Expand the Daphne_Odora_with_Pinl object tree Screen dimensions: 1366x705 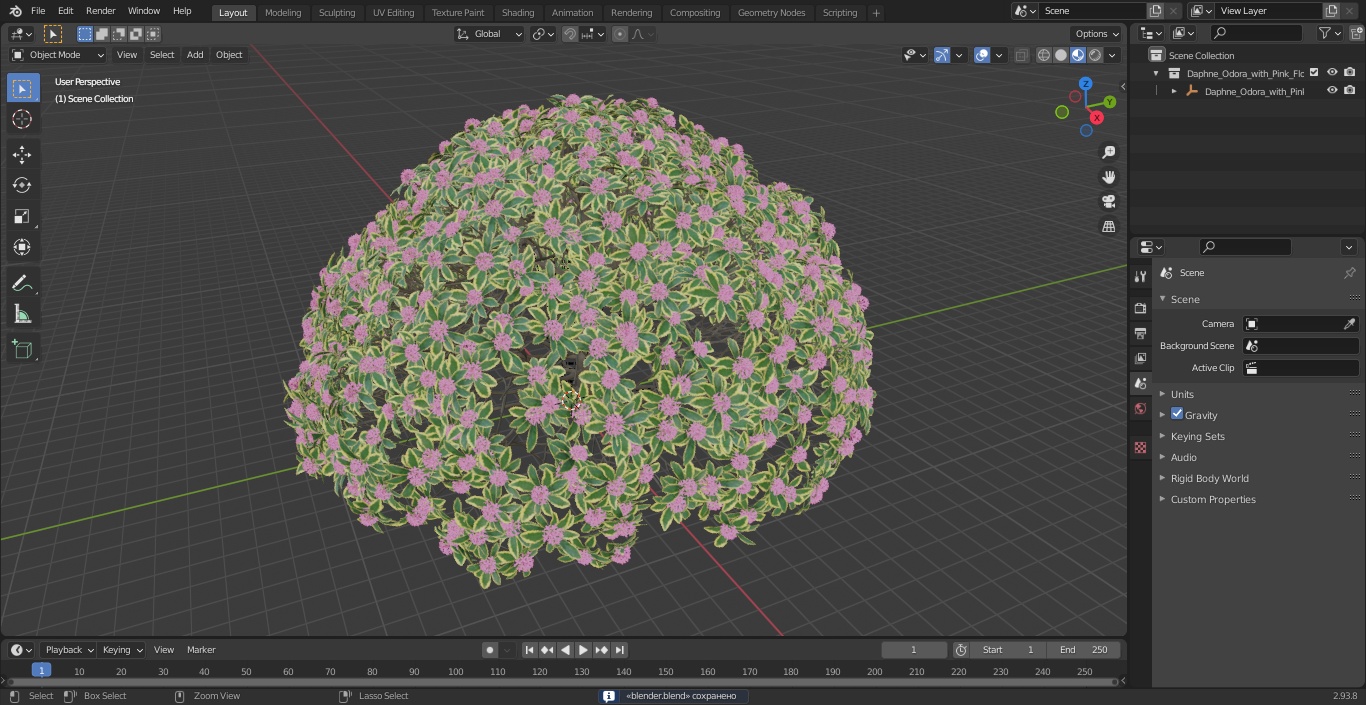pyautogui.click(x=1174, y=91)
